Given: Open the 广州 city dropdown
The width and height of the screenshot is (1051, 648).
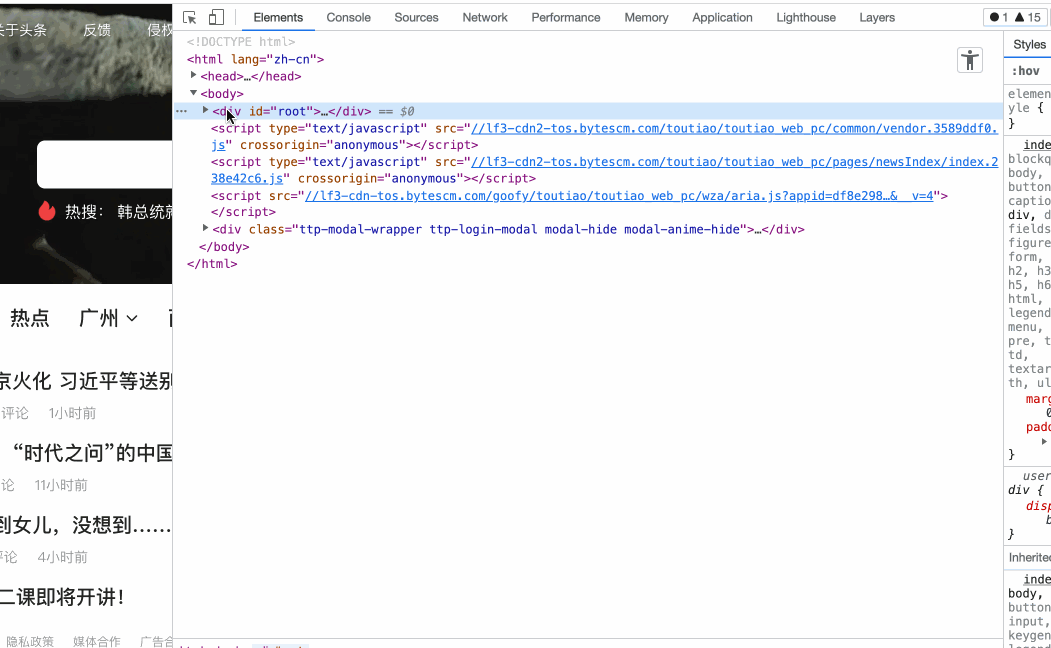Looking at the screenshot, I should coord(109,318).
